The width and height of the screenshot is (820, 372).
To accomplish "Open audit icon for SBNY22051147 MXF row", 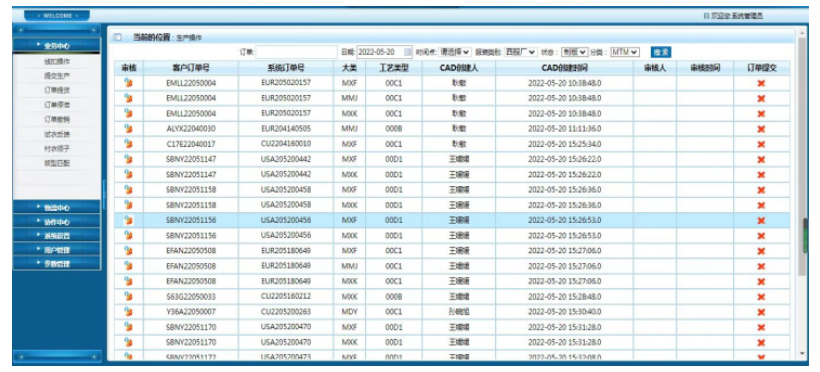I will [128, 159].
